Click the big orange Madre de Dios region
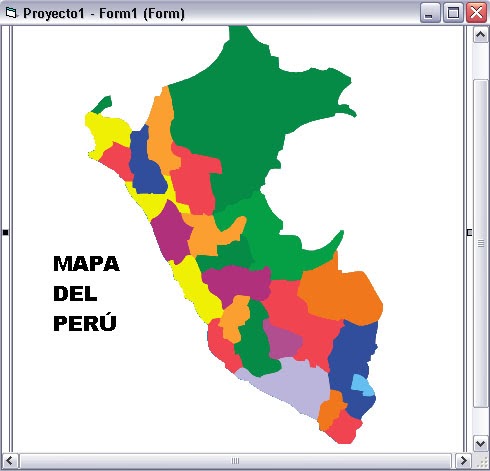The width and height of the screenshot is (490, 471). click(x=343, y=293)
